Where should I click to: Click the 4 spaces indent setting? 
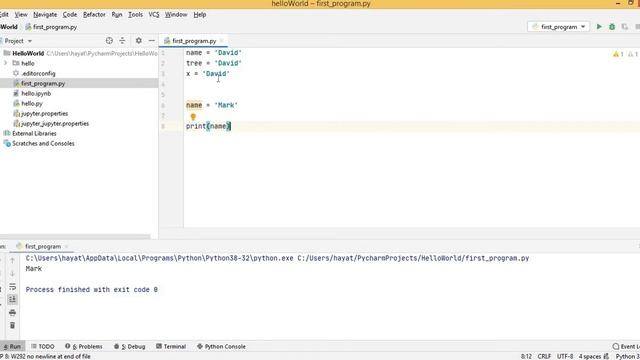pos(590,356)
